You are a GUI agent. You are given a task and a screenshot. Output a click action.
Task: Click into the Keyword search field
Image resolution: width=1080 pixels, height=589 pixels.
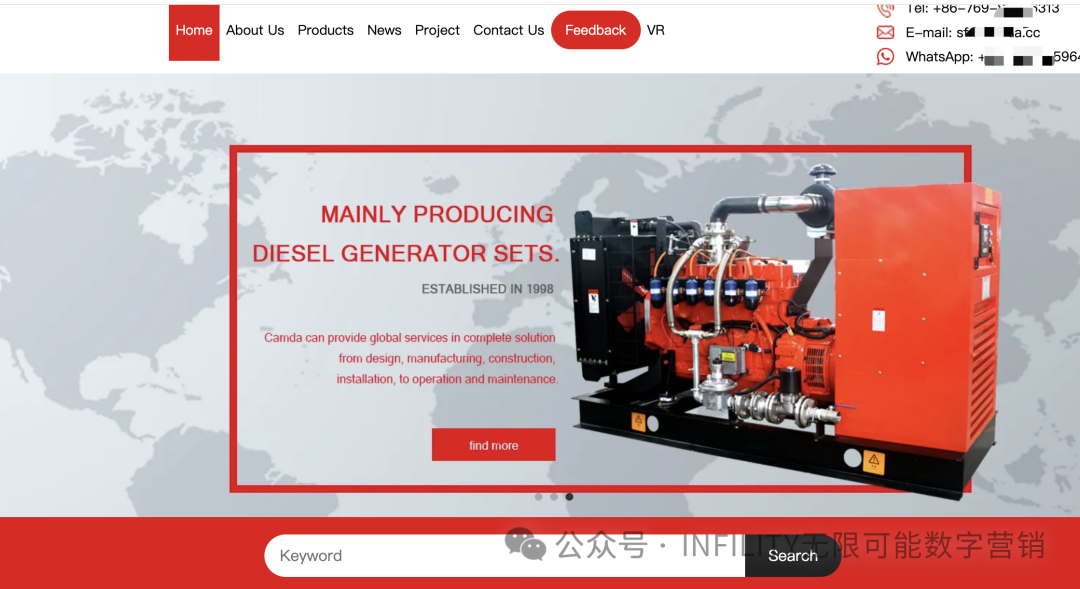click(505, 556)
